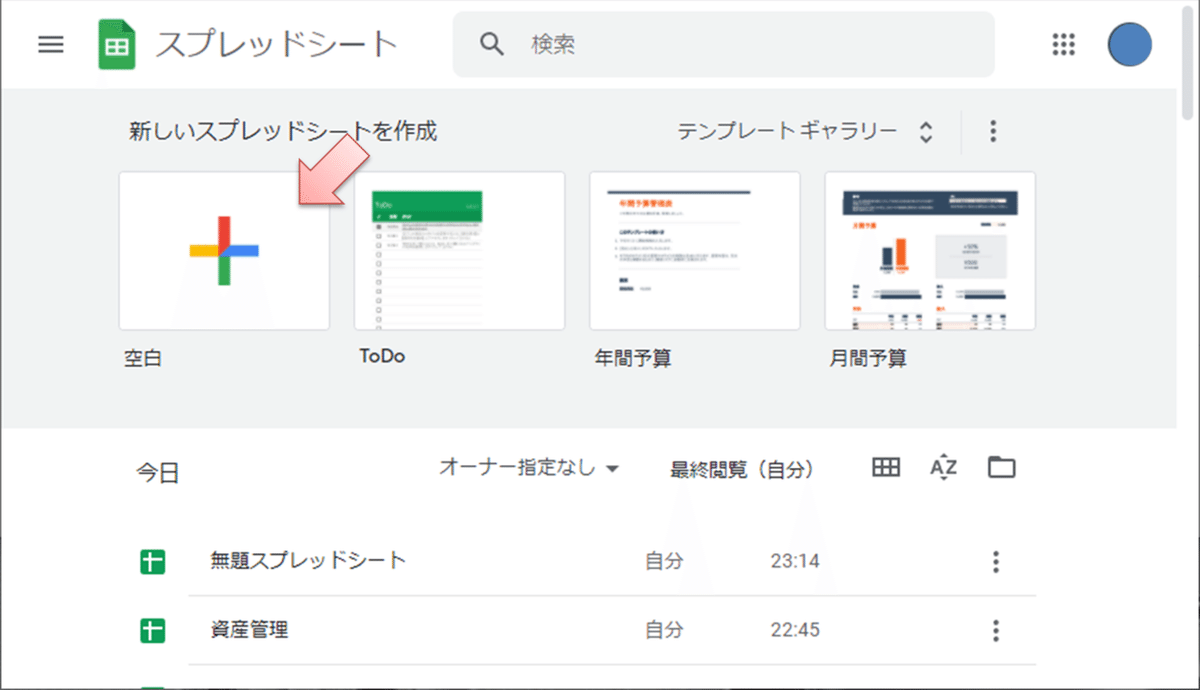Click the 最終閲覧（自分） column header
1200x690 pixels.
click(x=742, y=469)
